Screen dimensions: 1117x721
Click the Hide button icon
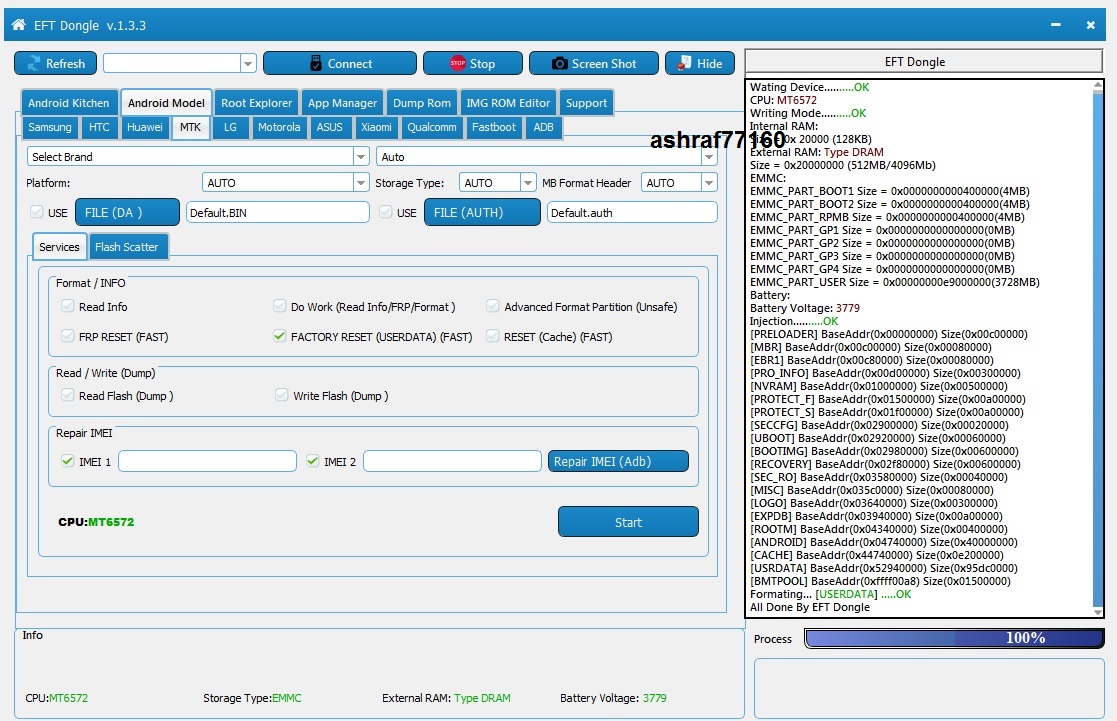click(x=684, y=63)
